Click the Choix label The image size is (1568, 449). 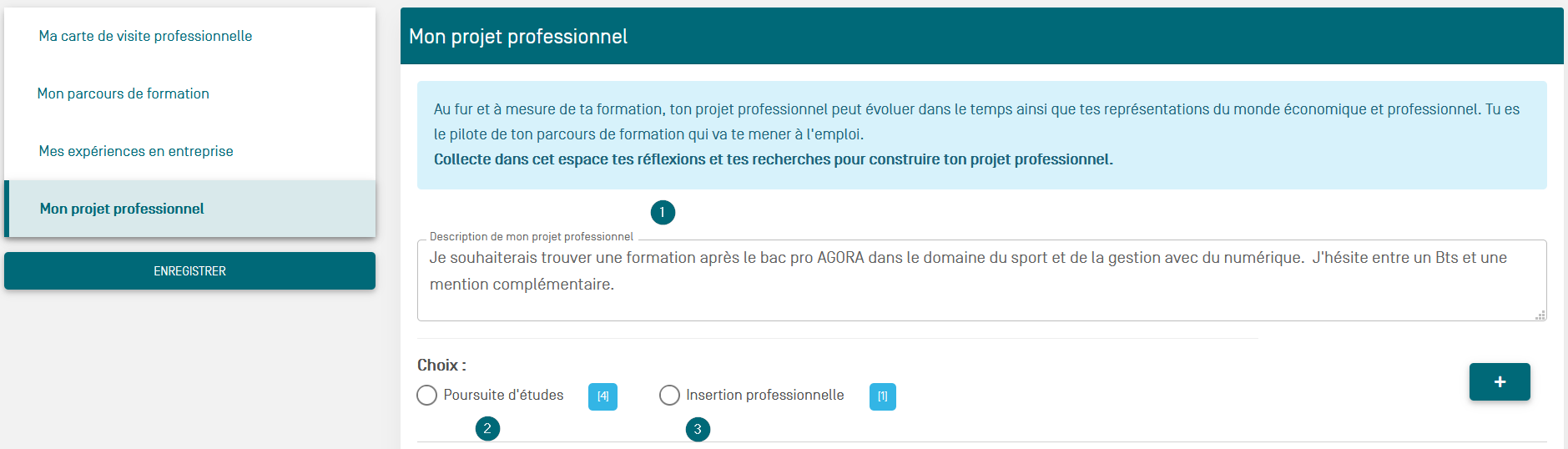(441, 366)
